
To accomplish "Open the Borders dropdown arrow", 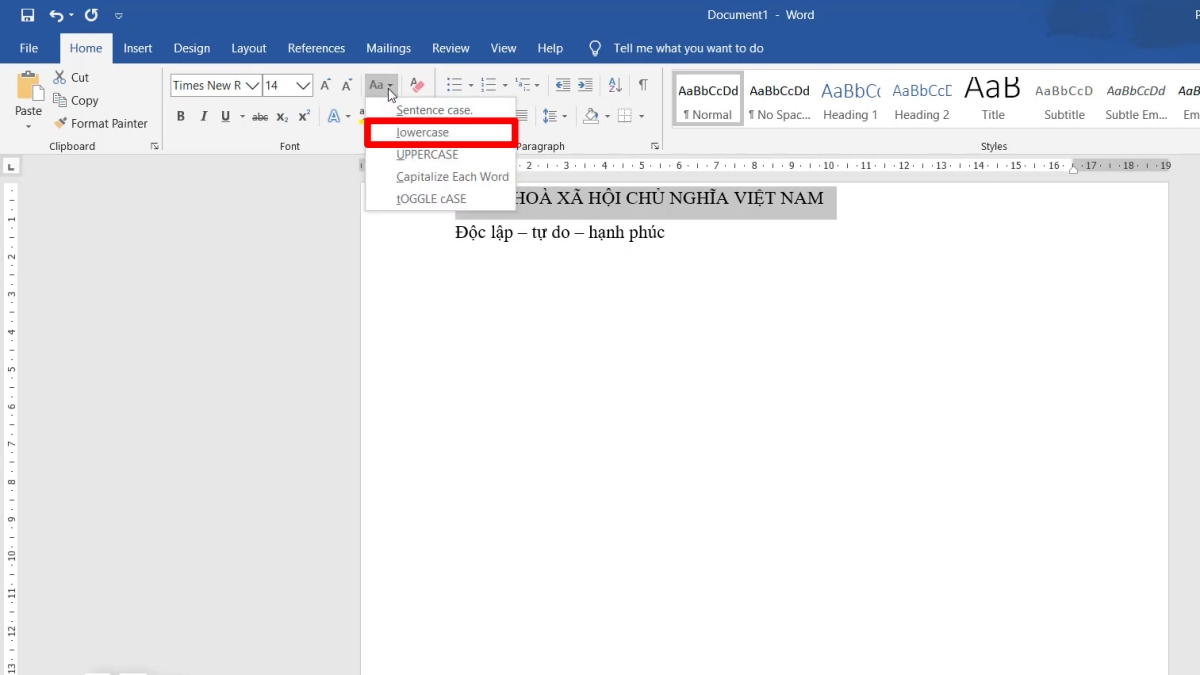I will [640, 116].
